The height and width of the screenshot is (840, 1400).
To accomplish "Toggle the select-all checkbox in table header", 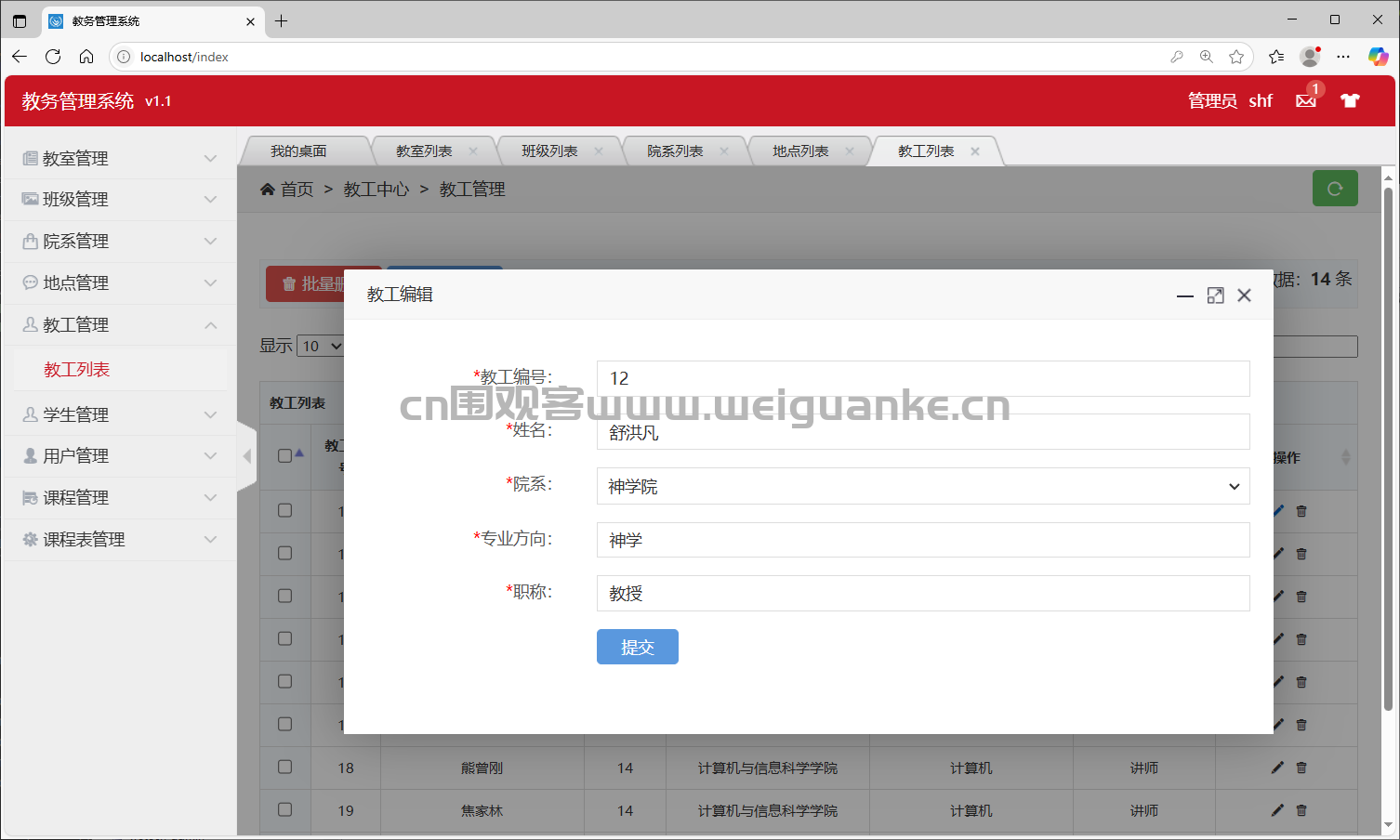I will point(285,455).
